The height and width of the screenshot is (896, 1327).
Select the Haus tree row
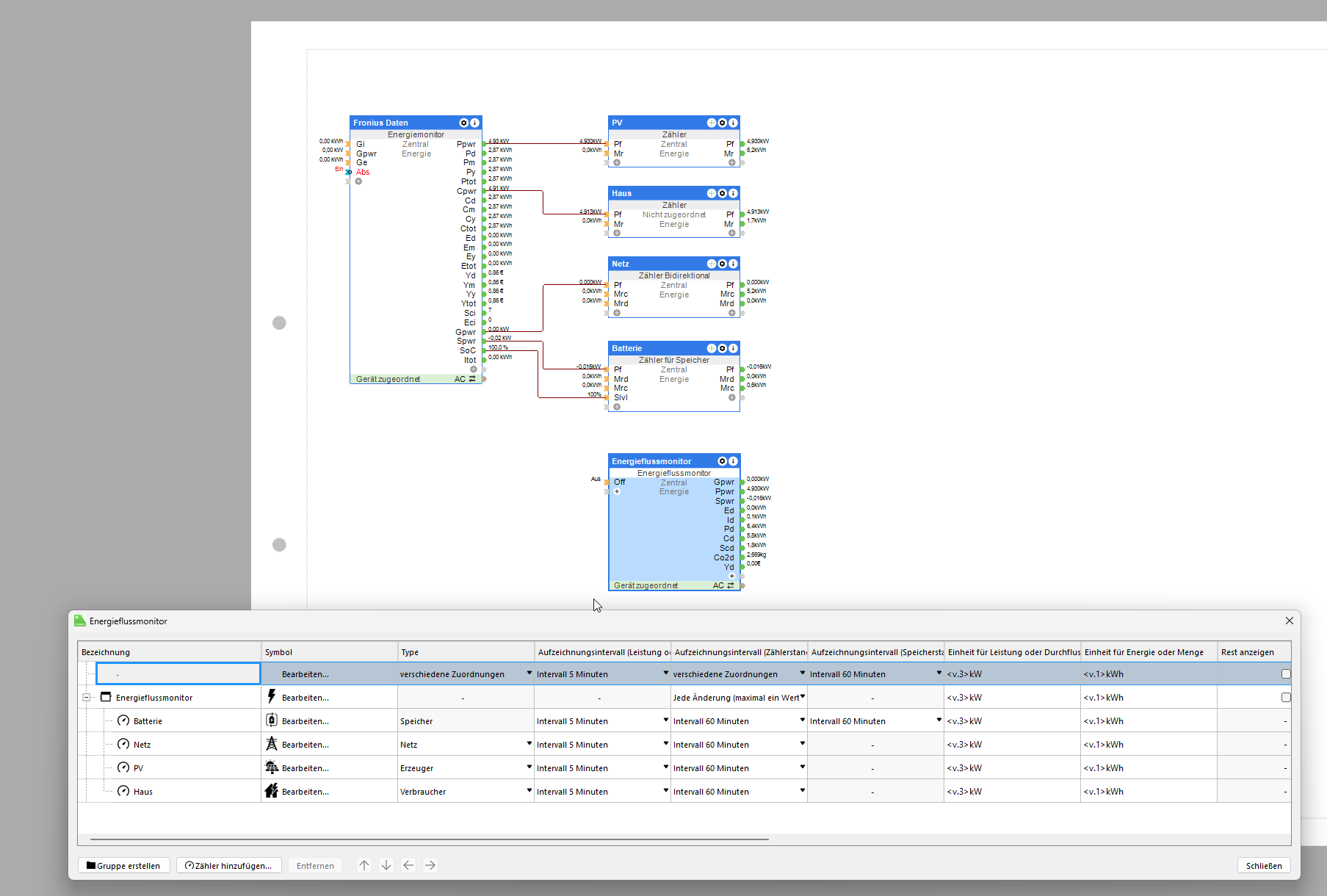coord(143,792)
